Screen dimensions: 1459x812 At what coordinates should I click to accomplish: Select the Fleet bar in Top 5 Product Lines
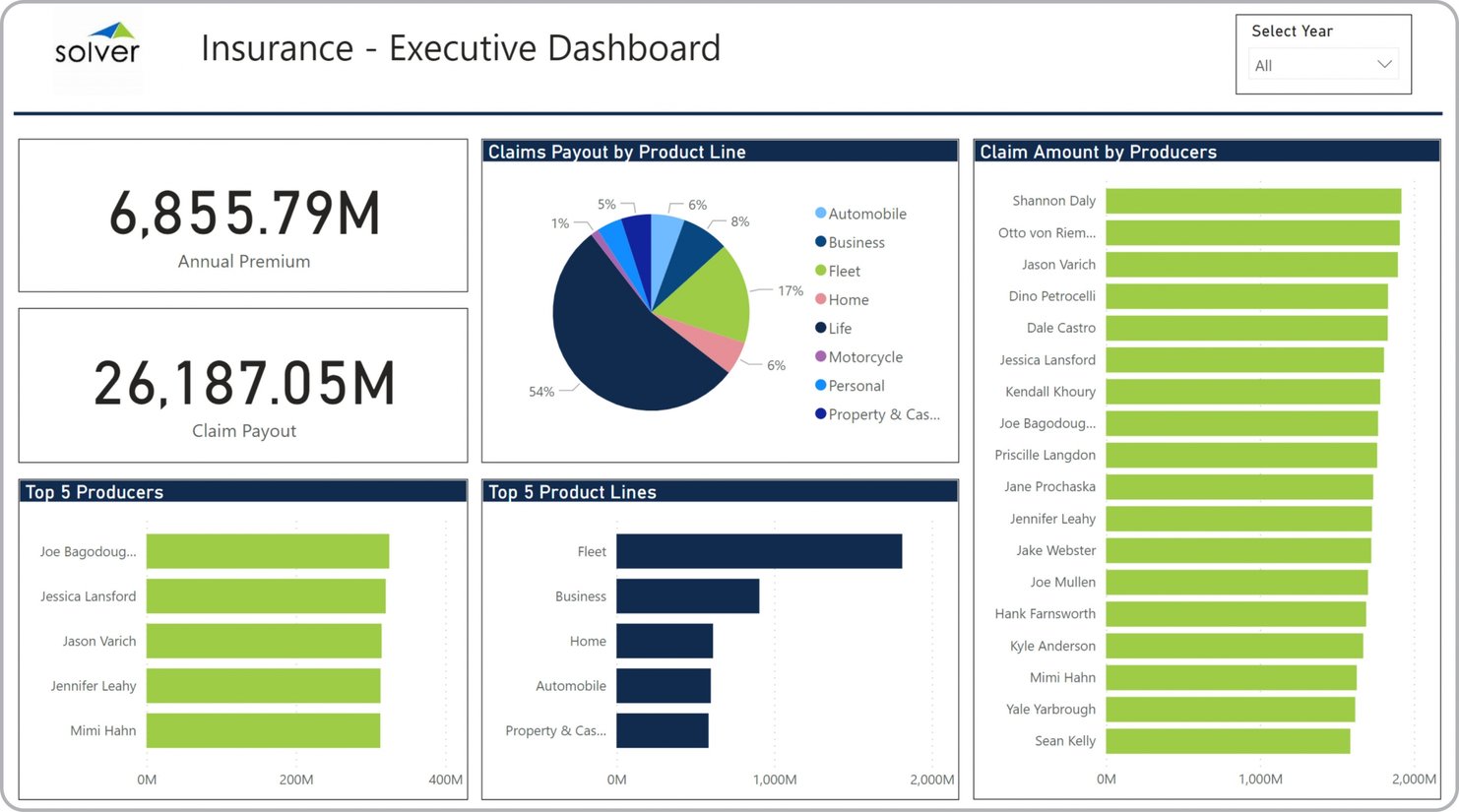coord(758,551)
